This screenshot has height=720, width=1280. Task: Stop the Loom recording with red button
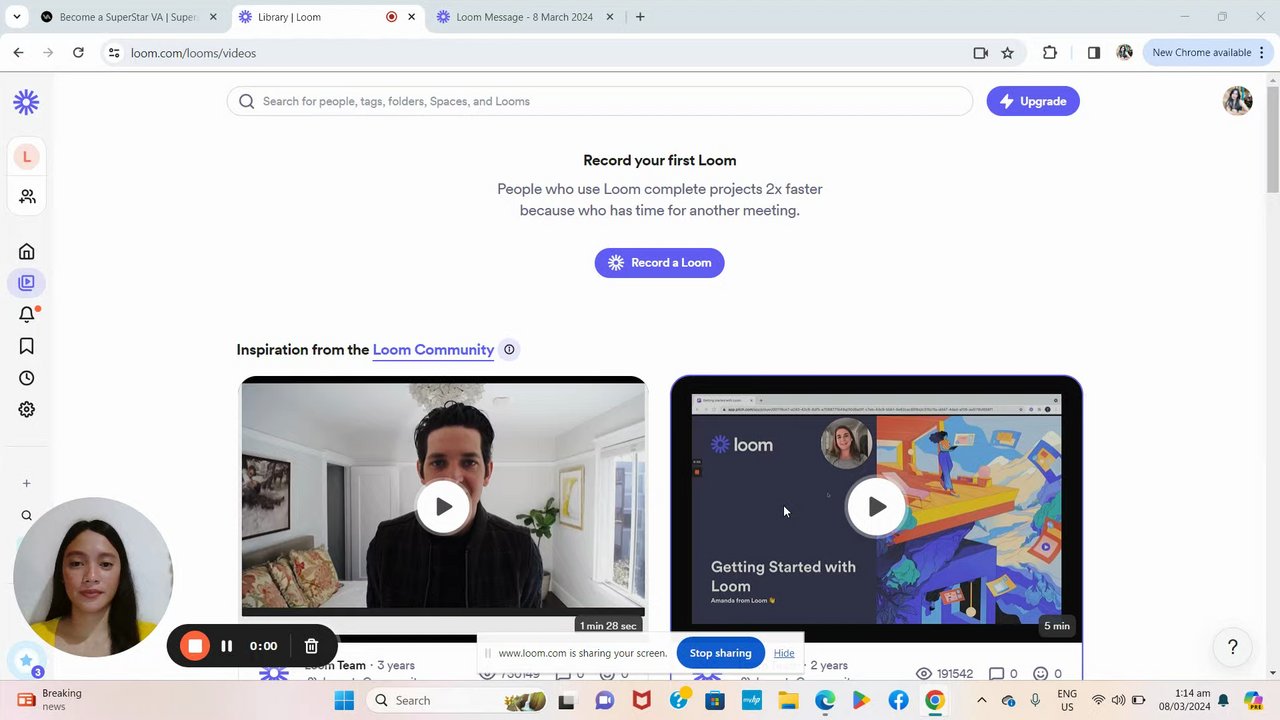tap(195, 646)
